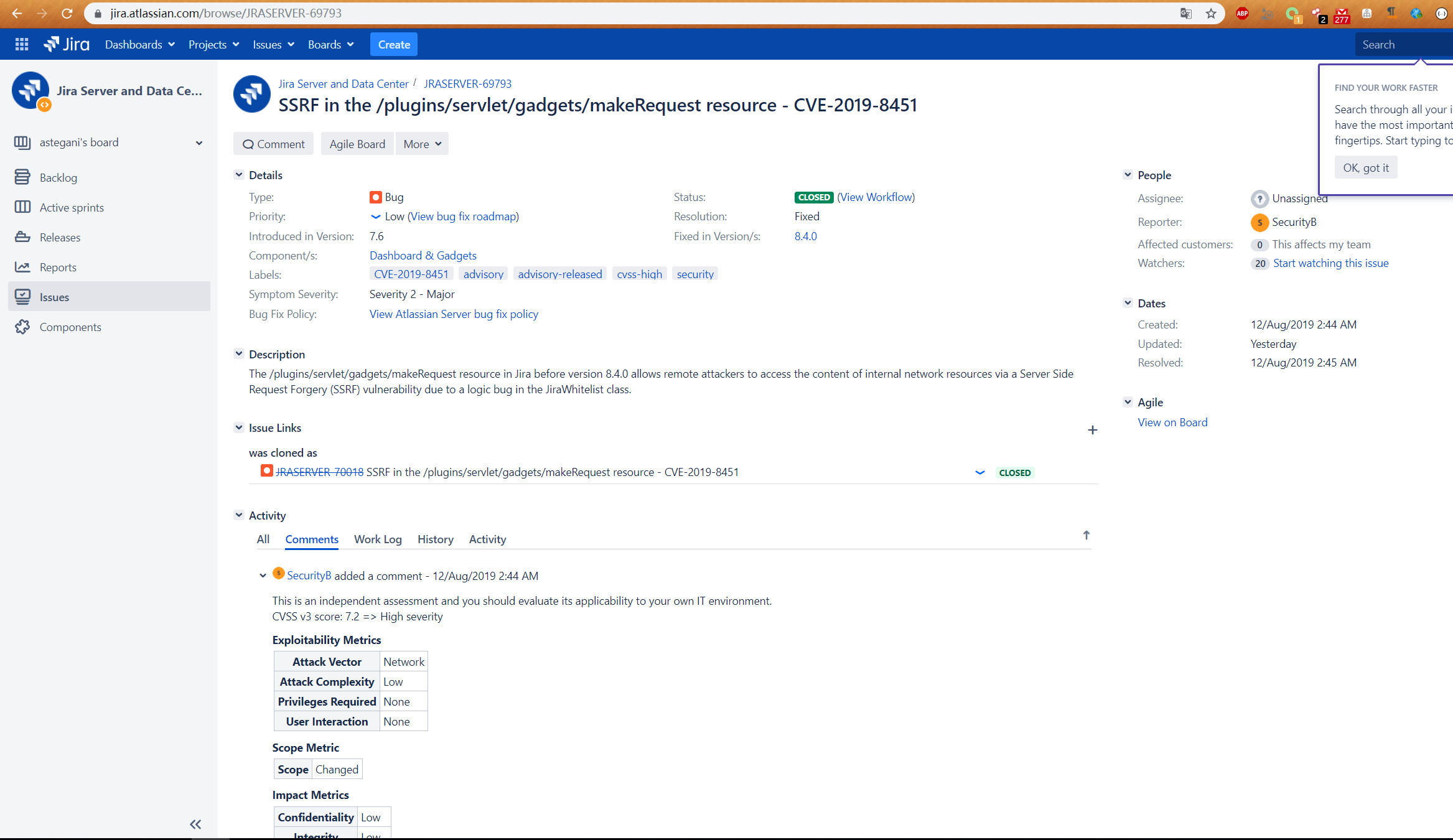Bookmark page with the star icon

coord(1211,13)
